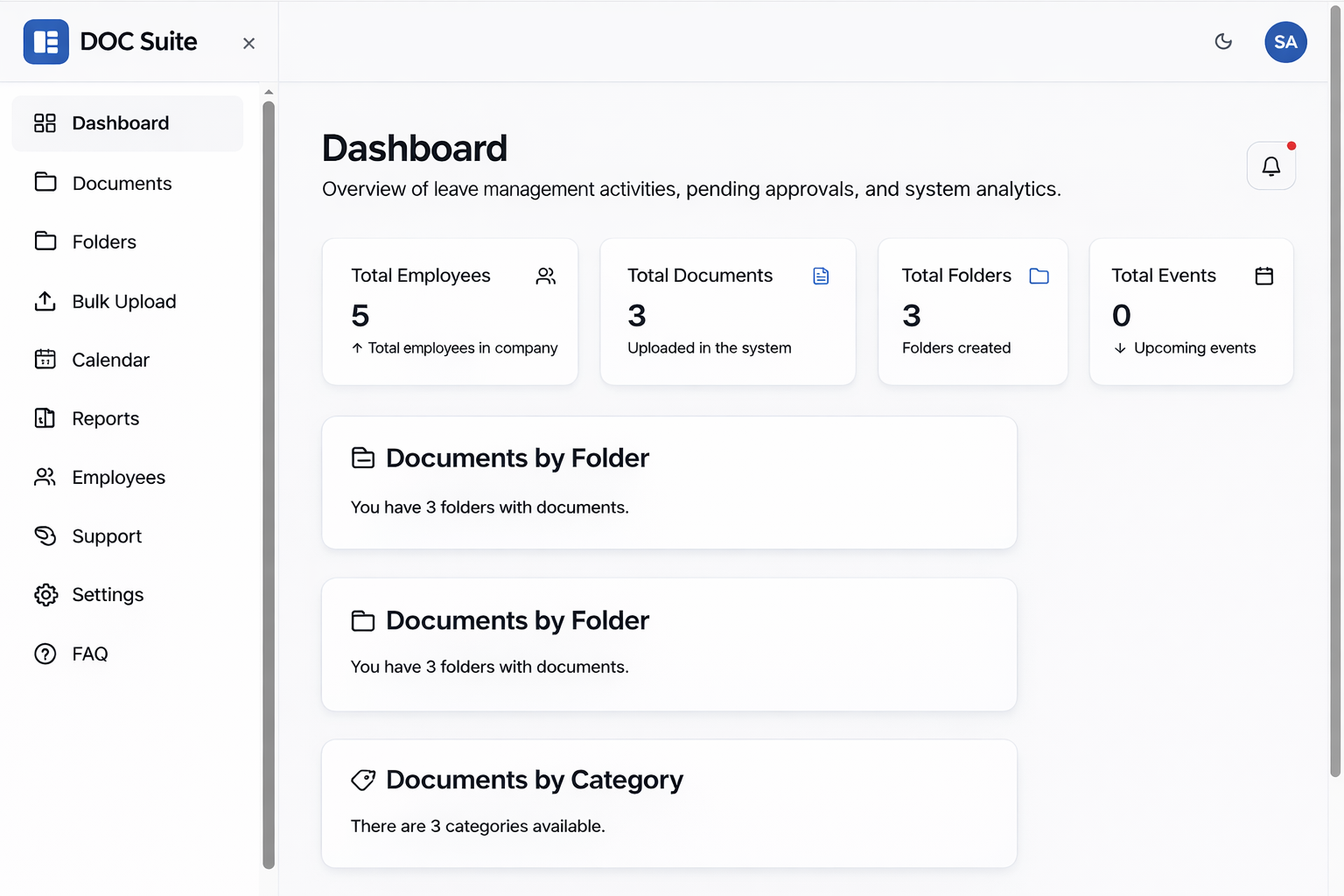Viewport: 1344px width, 896px height.
Task: Click the Total Employees card
Action: tap(450, 311)
